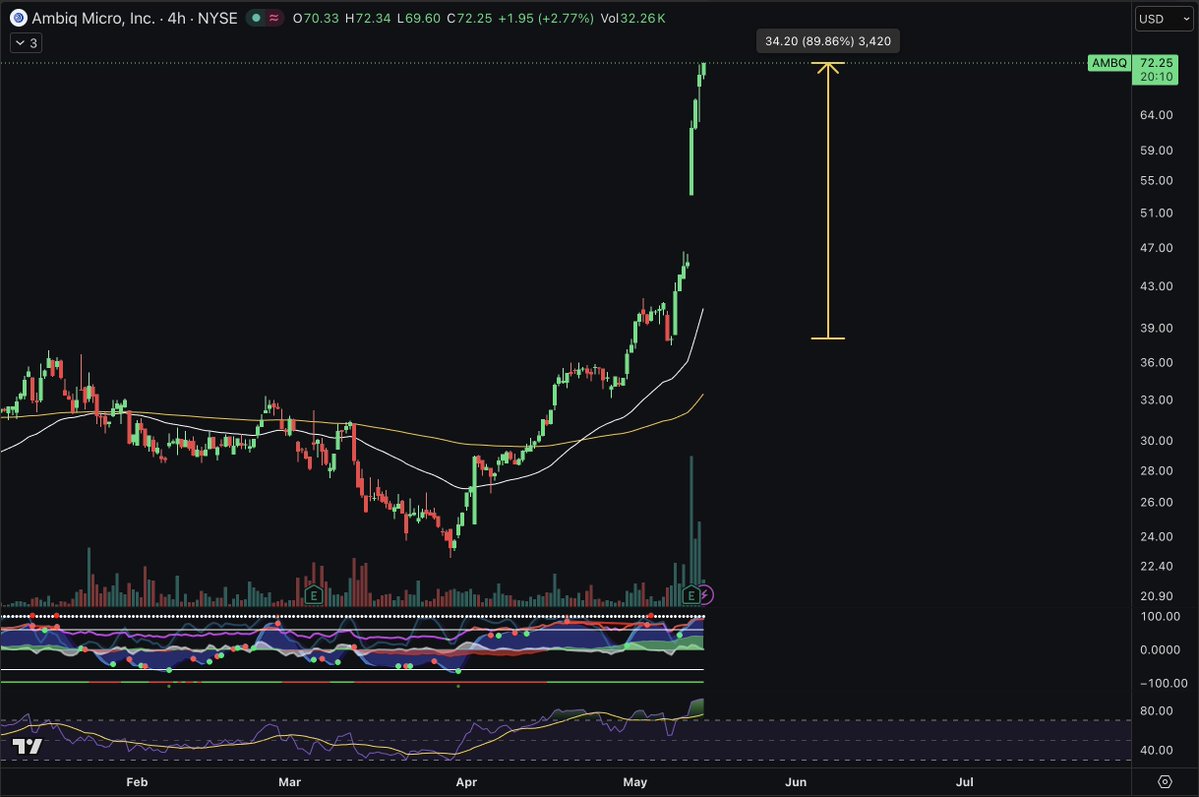Click the 47.00 price axis label
The height and width of the screenshot is (797, 1199).
coord(1156,248)
